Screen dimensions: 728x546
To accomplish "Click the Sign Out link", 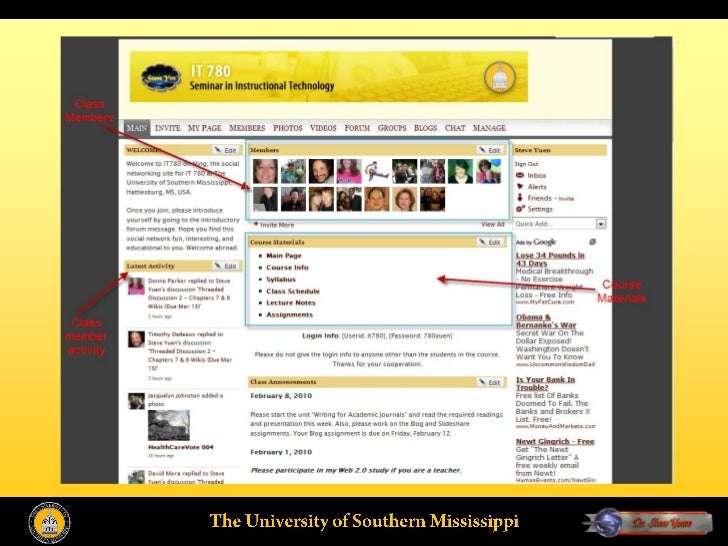I will click(526, 164).
